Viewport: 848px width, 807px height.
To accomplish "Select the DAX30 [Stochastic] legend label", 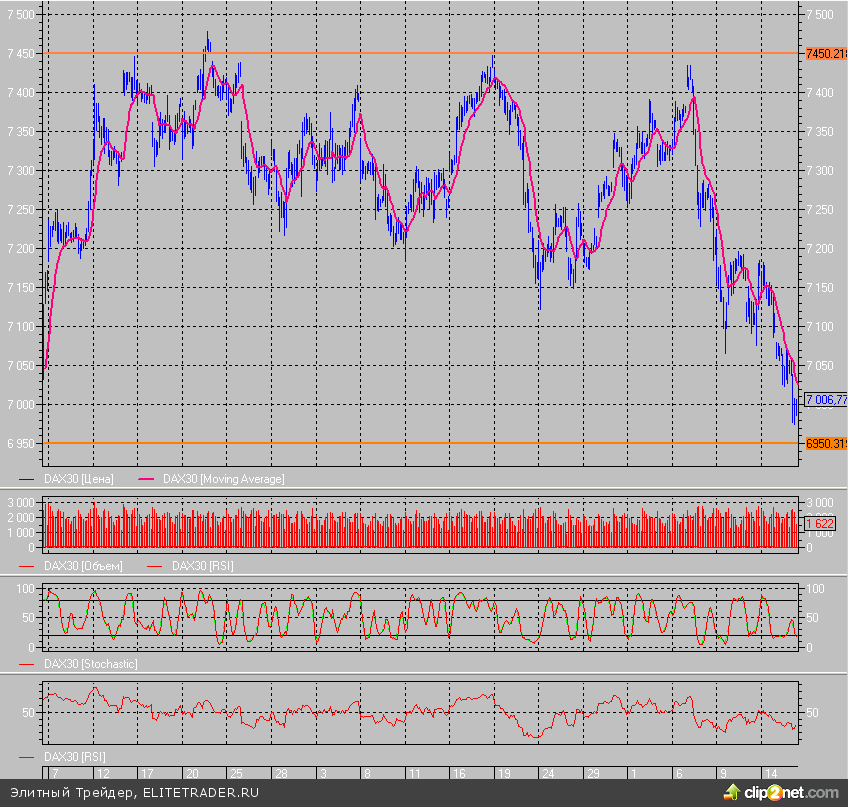I will [91, 664].
